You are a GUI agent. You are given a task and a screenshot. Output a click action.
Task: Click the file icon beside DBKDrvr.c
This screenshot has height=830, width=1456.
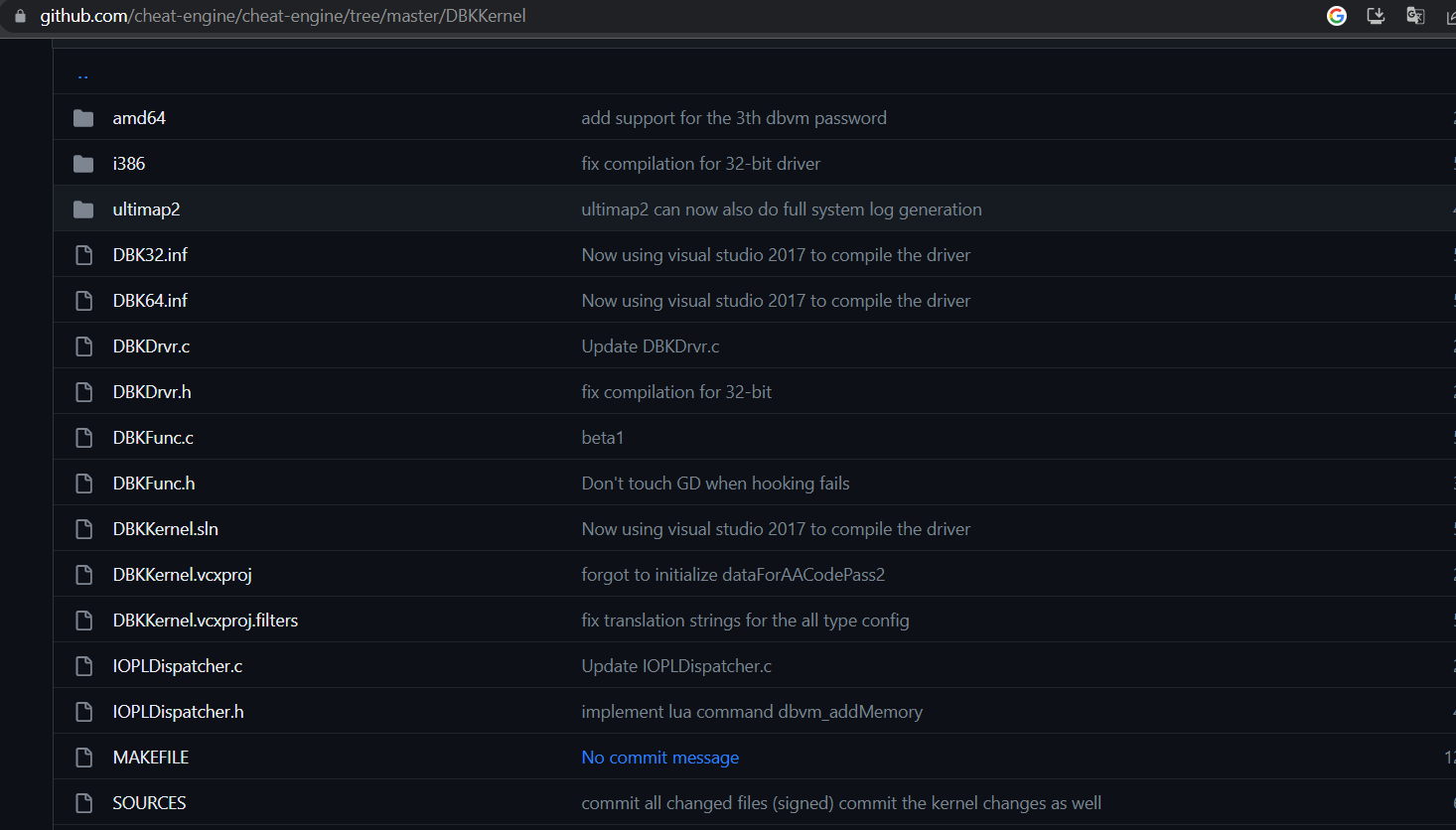point(84,346)
